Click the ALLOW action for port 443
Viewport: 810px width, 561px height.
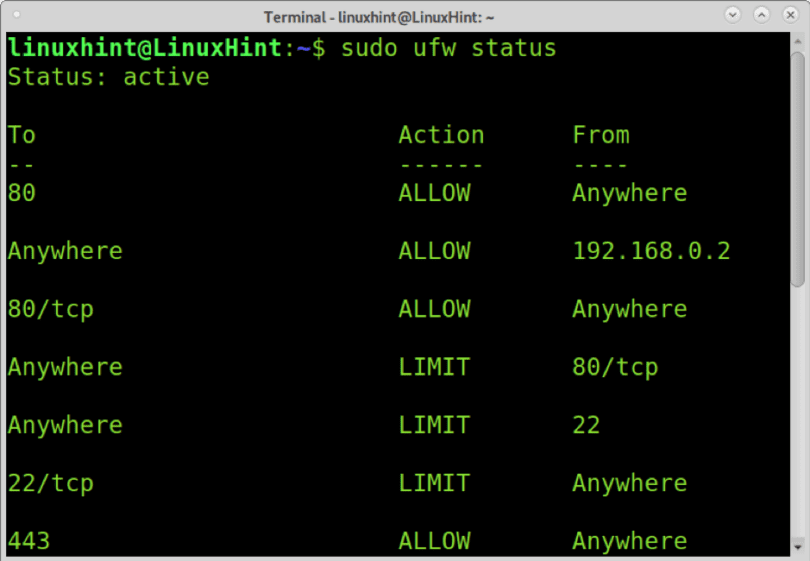[x=434, y=541]
